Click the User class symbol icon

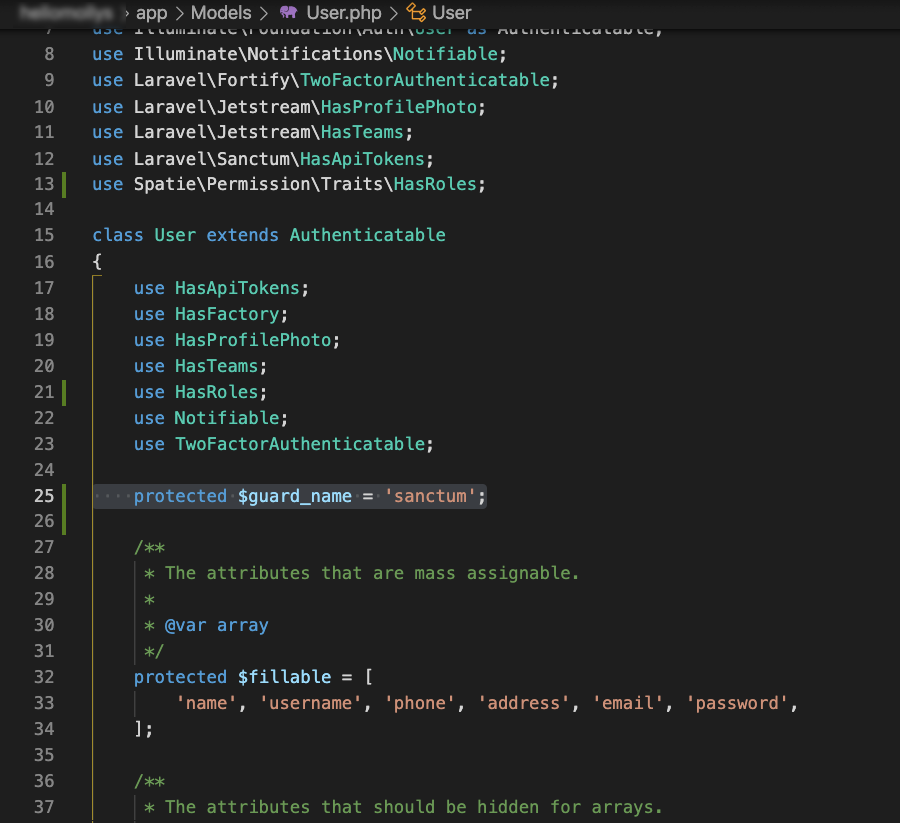416,13
